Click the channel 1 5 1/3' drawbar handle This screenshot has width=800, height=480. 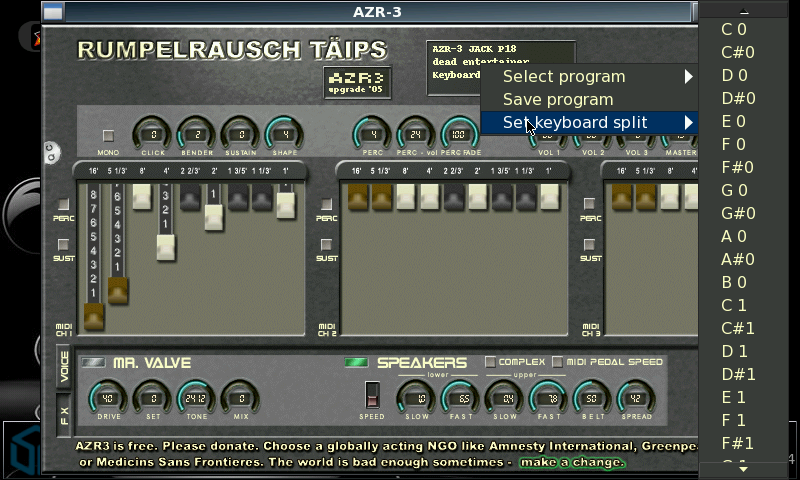tap(118, 291)
